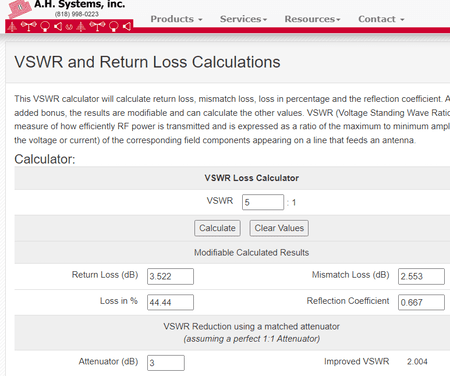The image size is (450, 376).
Task: Click the VSWR Reduction using a matched attenuator text
Action: (252, 326)
